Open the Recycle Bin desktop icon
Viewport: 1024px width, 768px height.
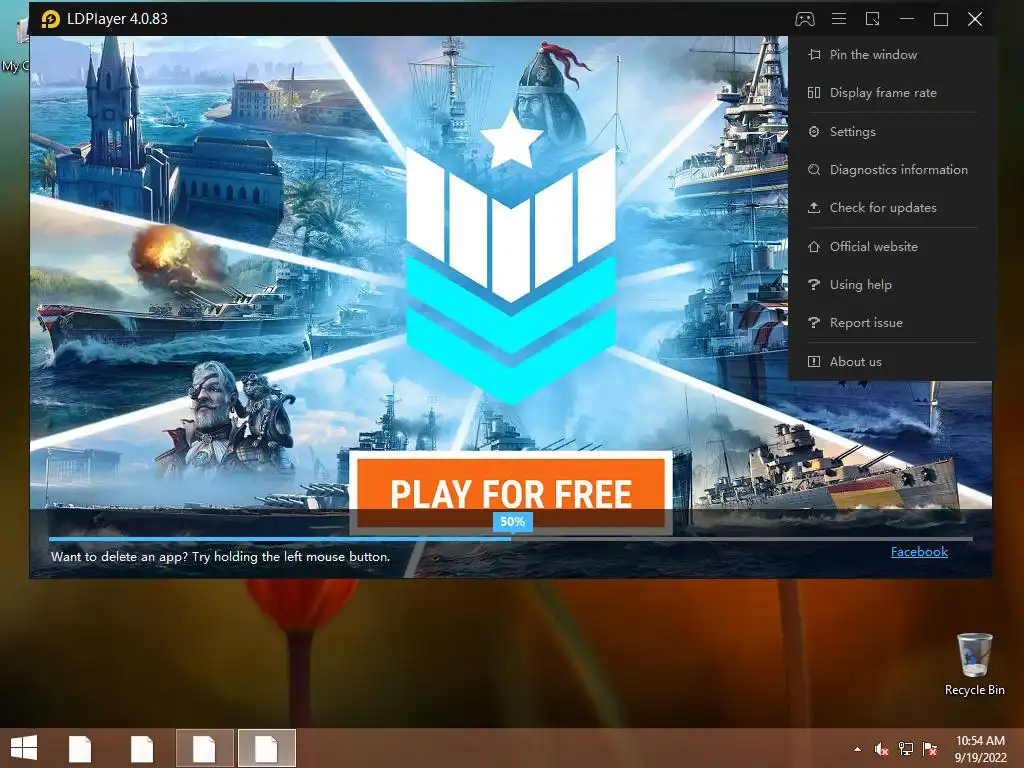coord(974,664)
